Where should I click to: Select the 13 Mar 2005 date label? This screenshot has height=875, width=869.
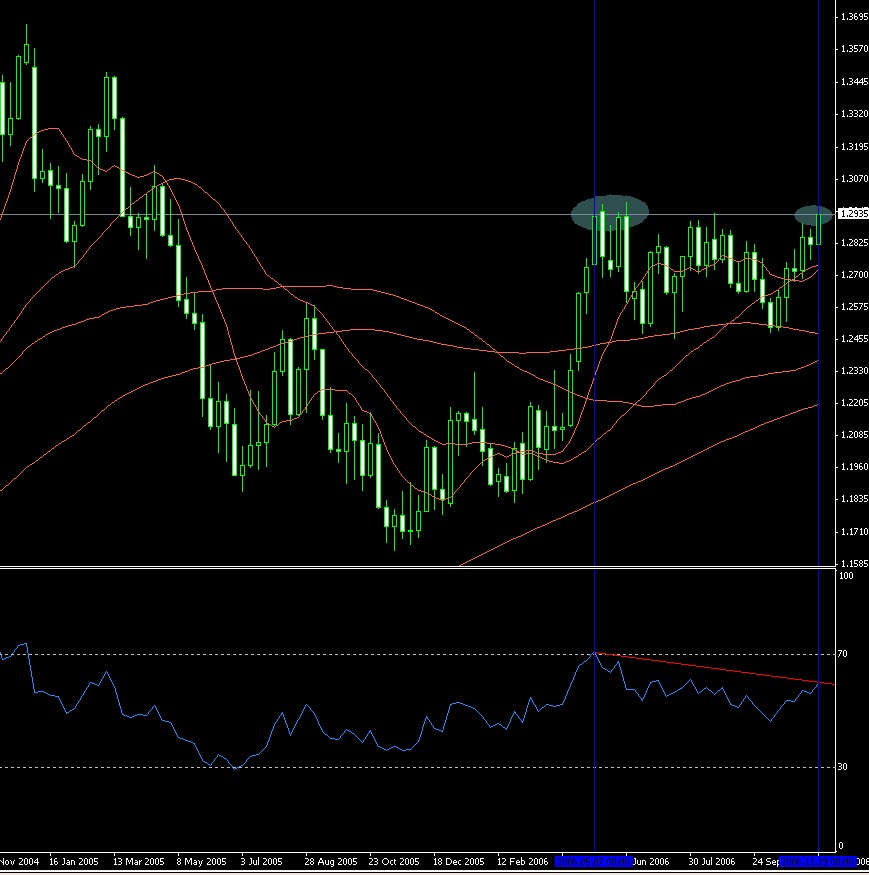click(138, 862)
